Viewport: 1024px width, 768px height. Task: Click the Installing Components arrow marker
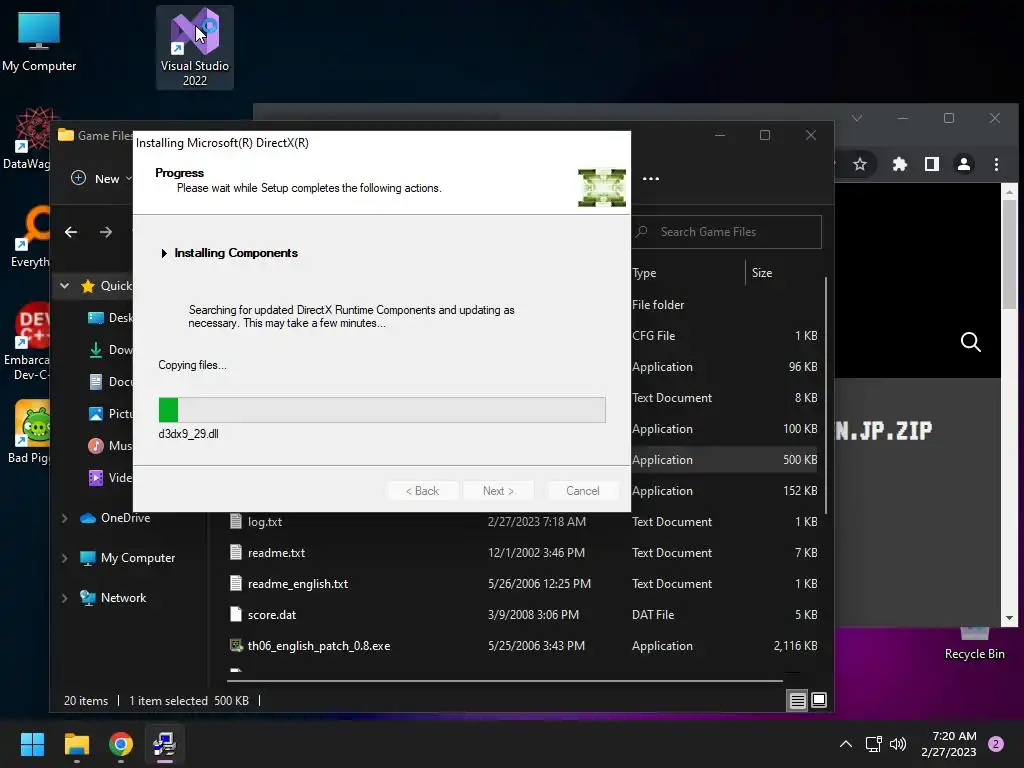tap(163, 253)
